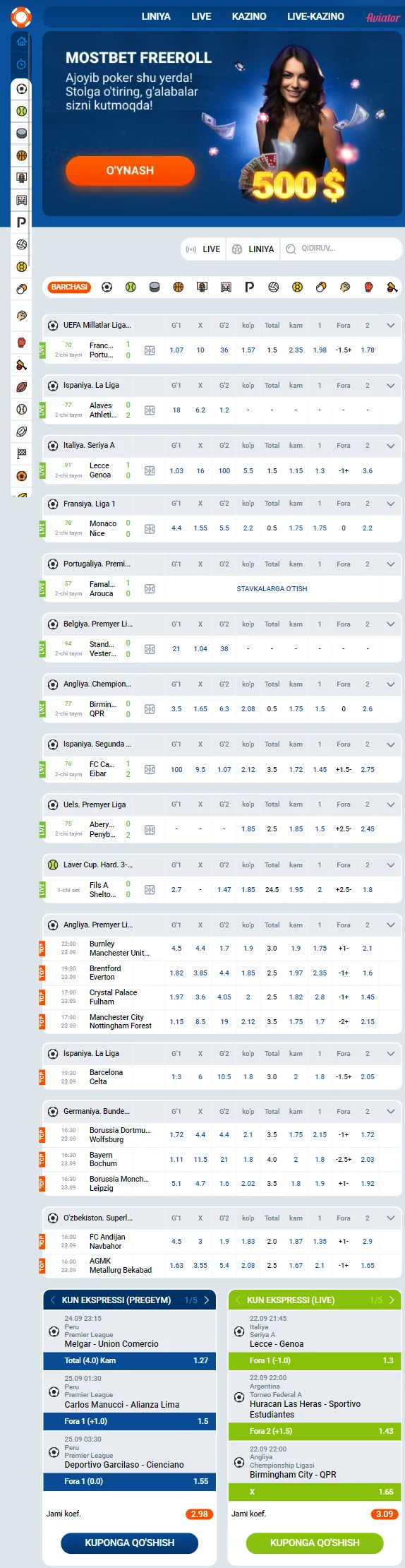Pick the boxing glove sport filter

tap(369, 287)
